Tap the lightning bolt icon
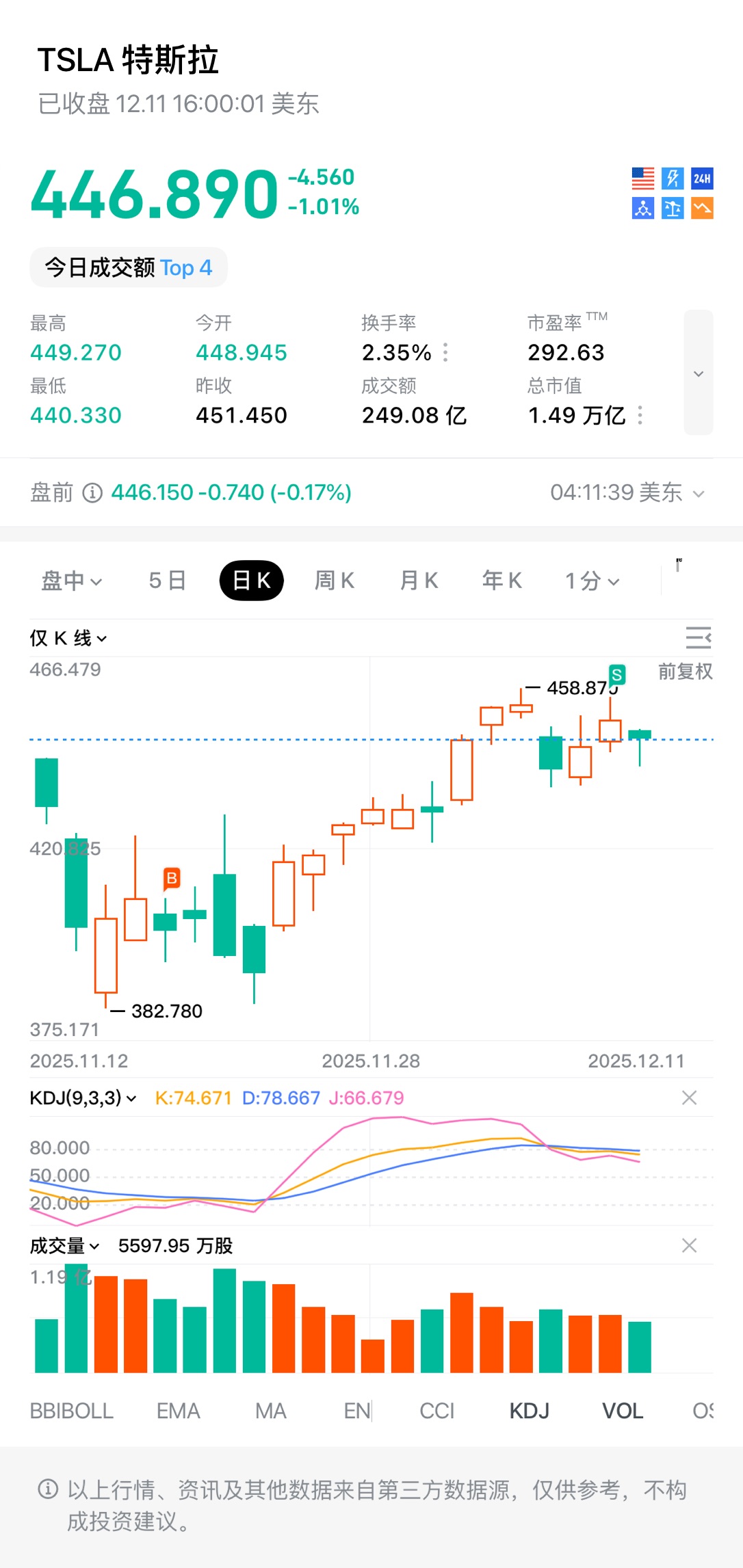The height and width of the screenshot is (1568, 743). click(673, 178)
